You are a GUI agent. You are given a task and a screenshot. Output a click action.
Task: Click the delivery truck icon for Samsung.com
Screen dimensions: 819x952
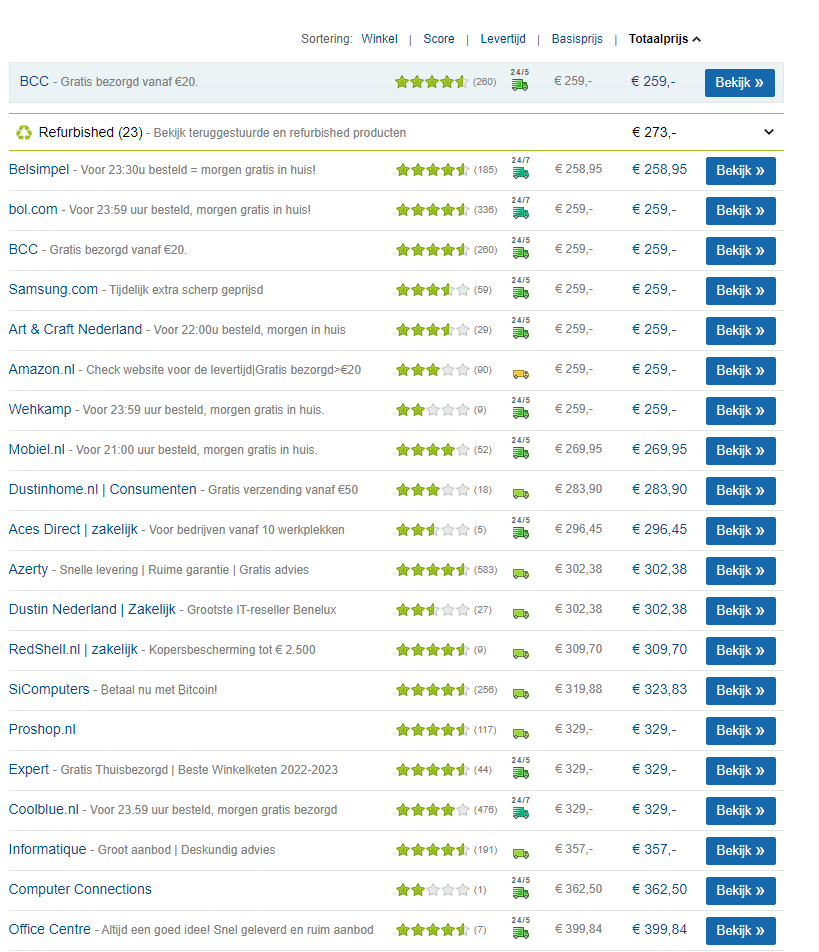(x=520, y=293)
